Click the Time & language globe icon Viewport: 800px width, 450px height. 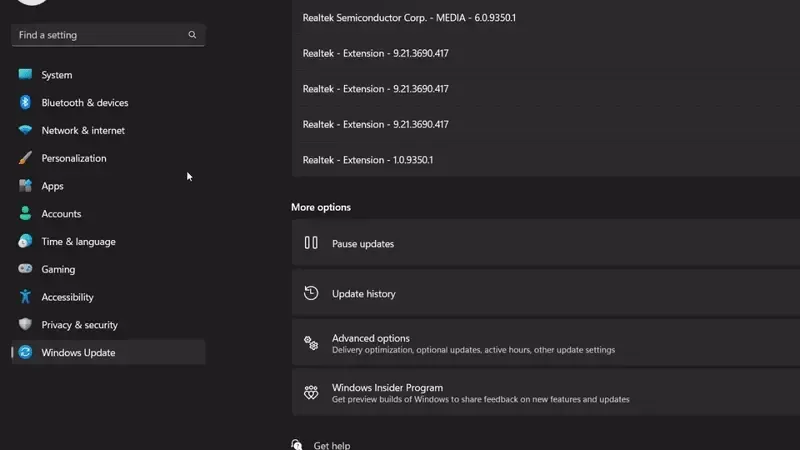[25, 242]
